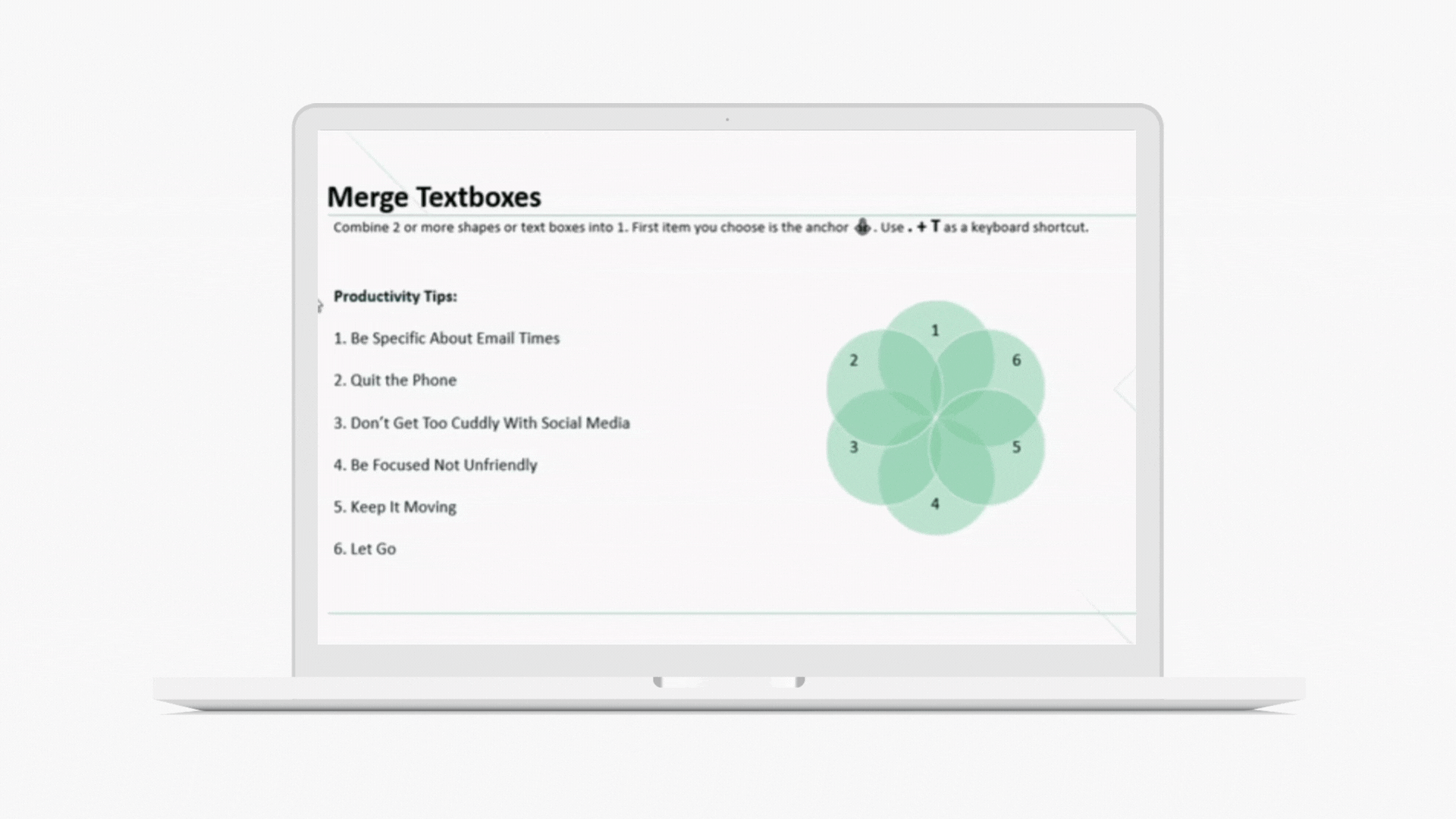Click the anchor icon in the description

pos(862,227)
